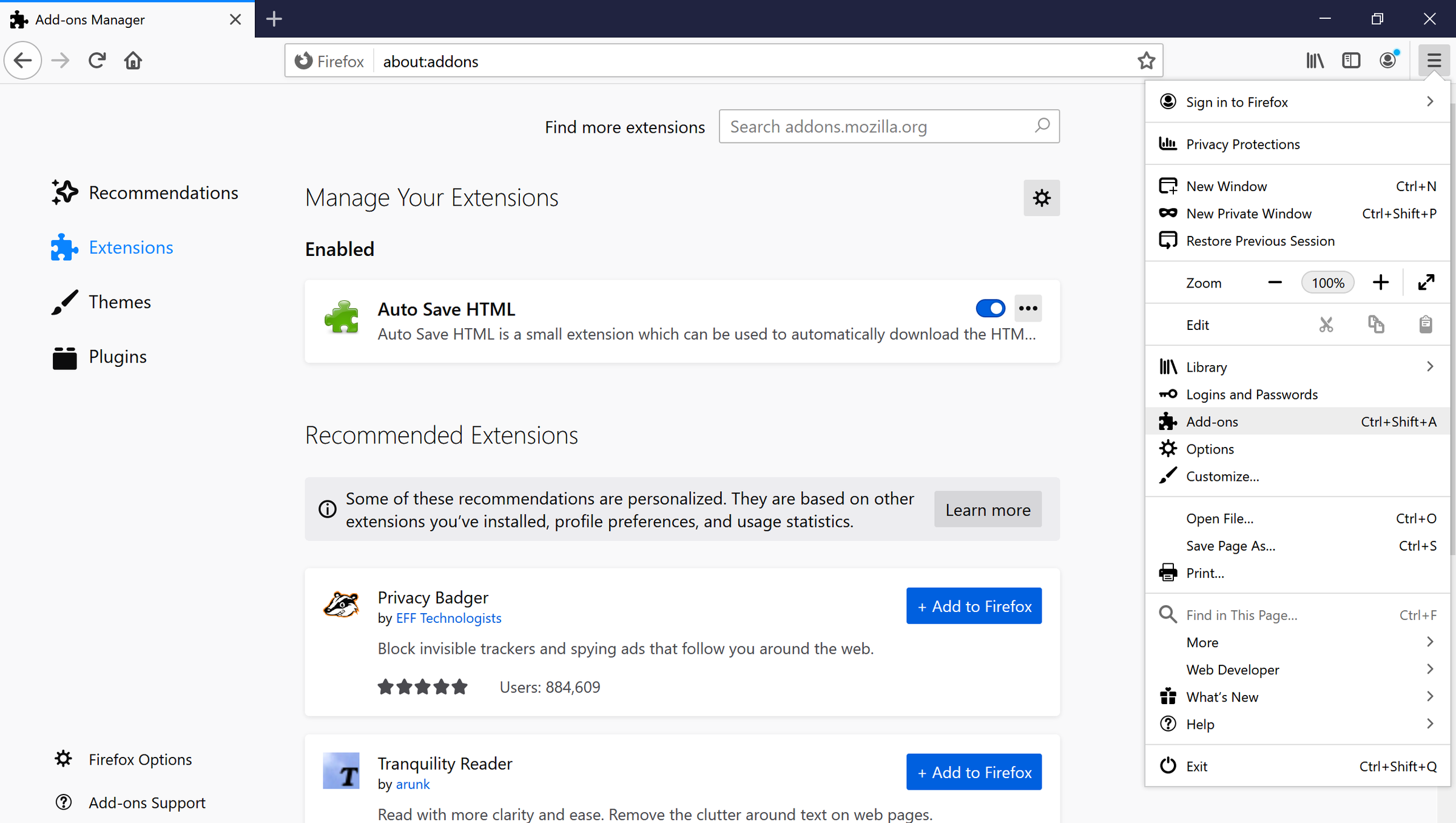1456x823 pixels.
Task: Open Privacy Protections menu item
Action: 1297,144
